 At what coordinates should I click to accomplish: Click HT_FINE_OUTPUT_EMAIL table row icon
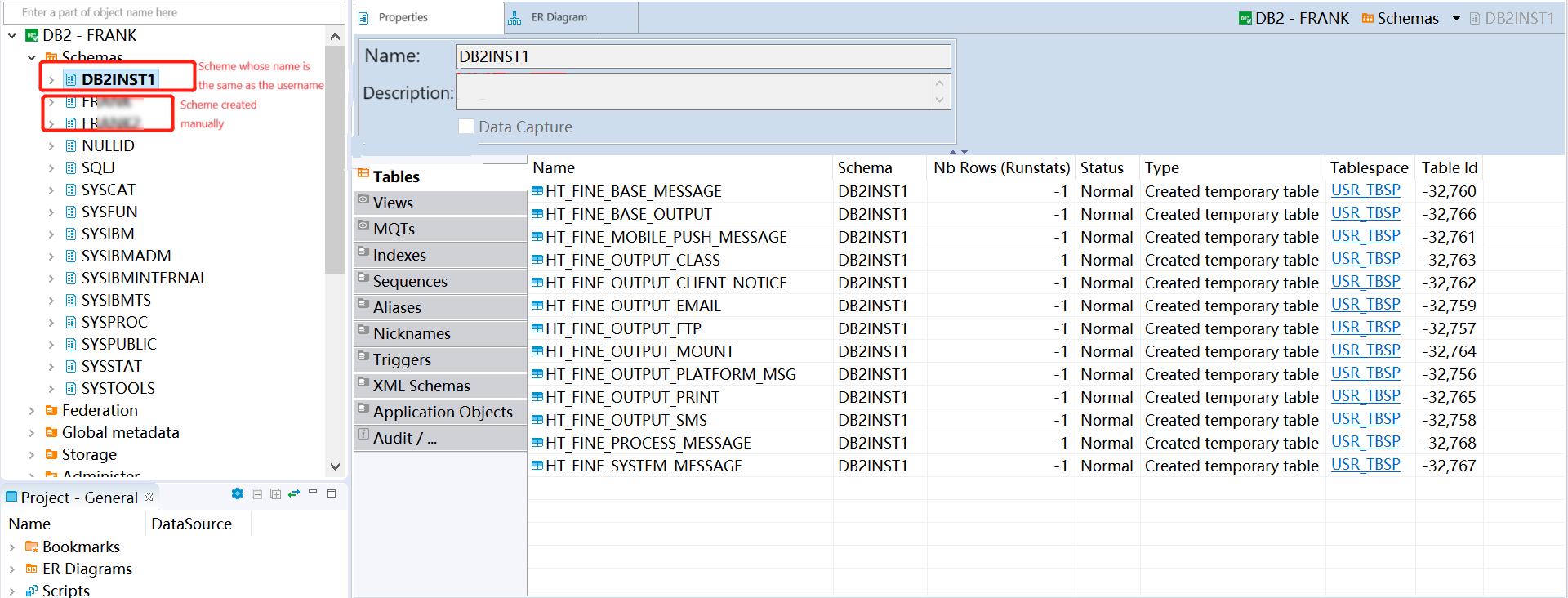click(x=537, y=306)
